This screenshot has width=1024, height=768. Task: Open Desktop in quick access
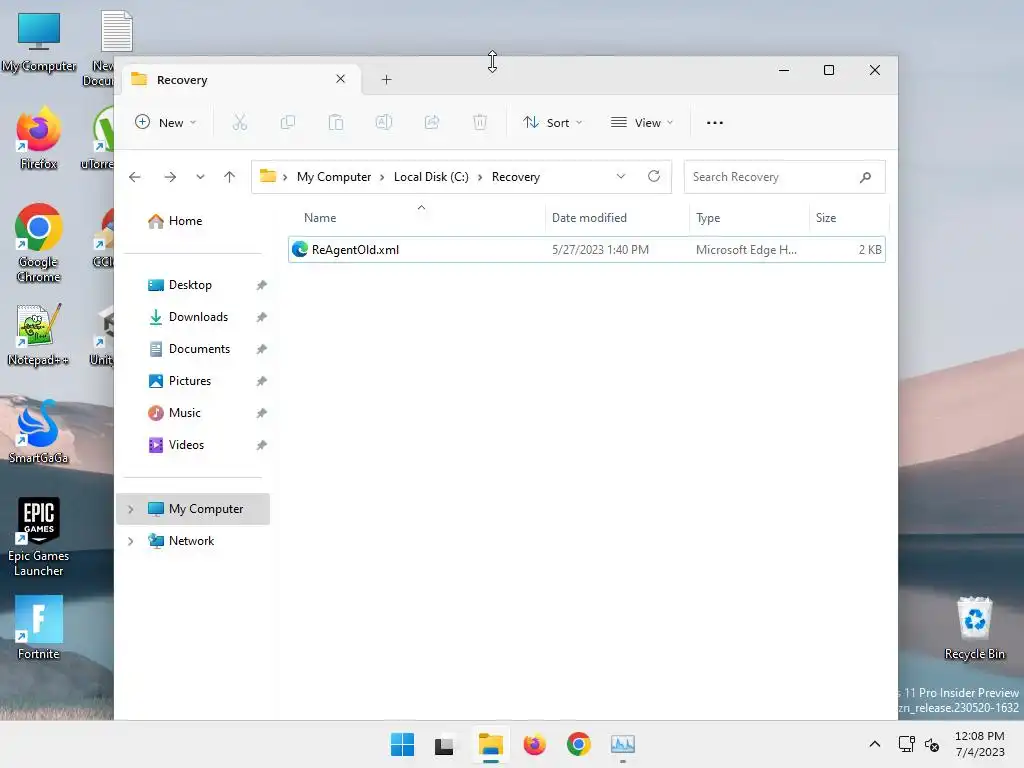coord(190,285)
